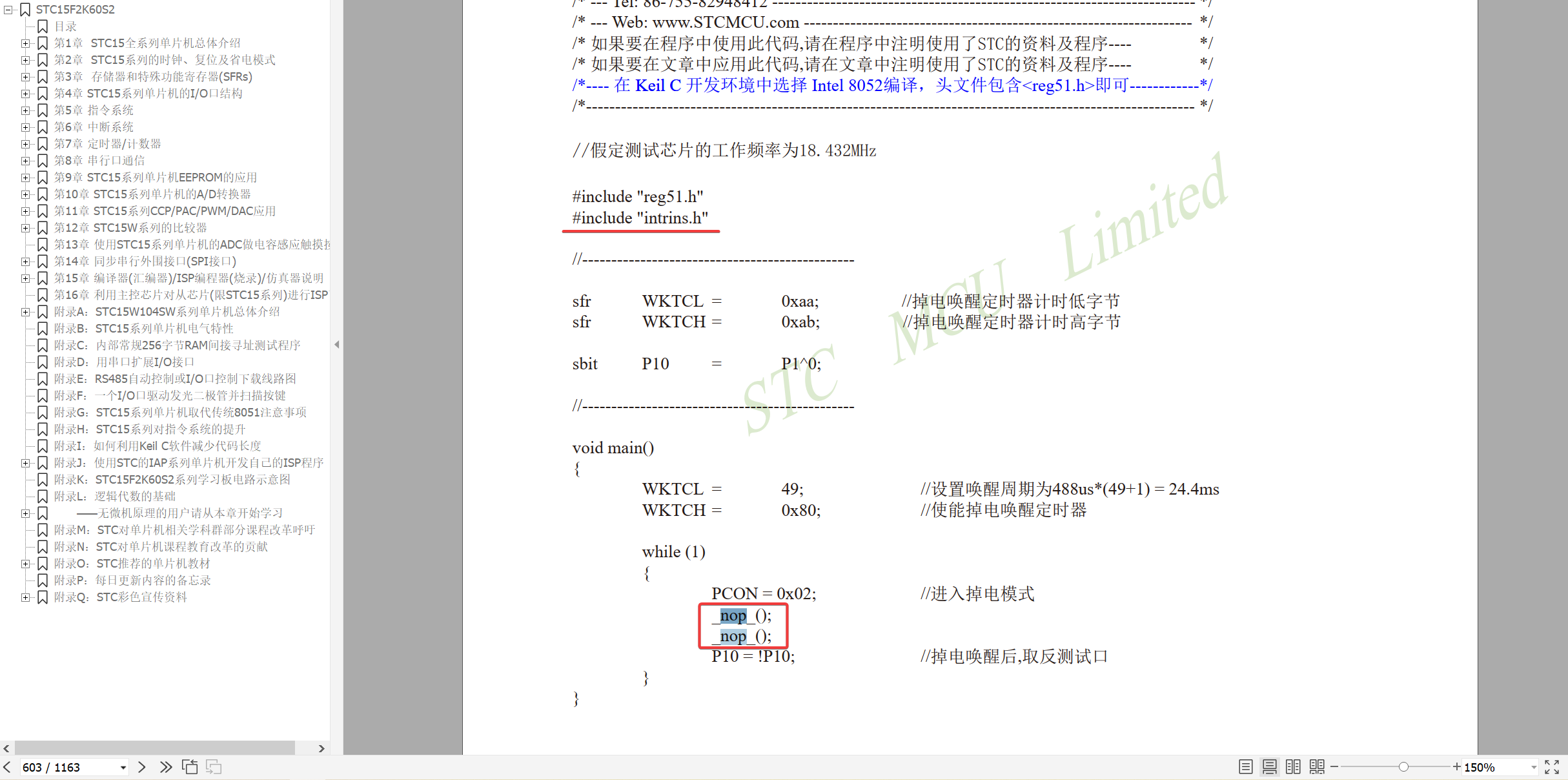Click the zoom out minus button
Screen dimensions: 1568x780
(x=1334, y=766)
